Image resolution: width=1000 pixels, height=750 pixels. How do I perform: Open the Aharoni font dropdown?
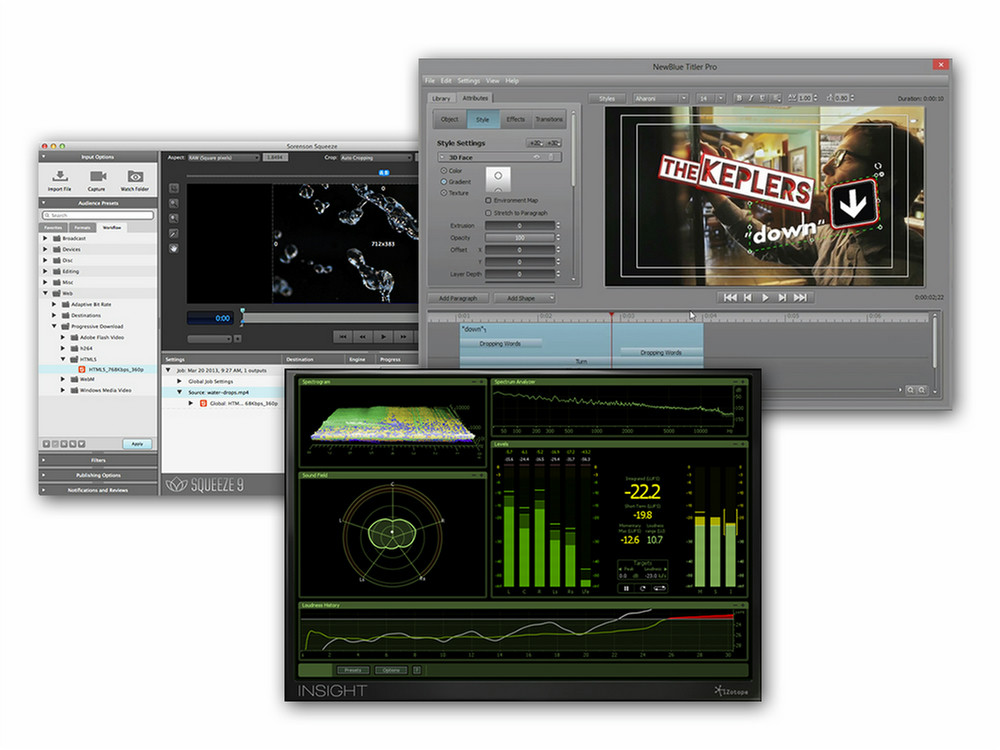(x=658, y=98)
